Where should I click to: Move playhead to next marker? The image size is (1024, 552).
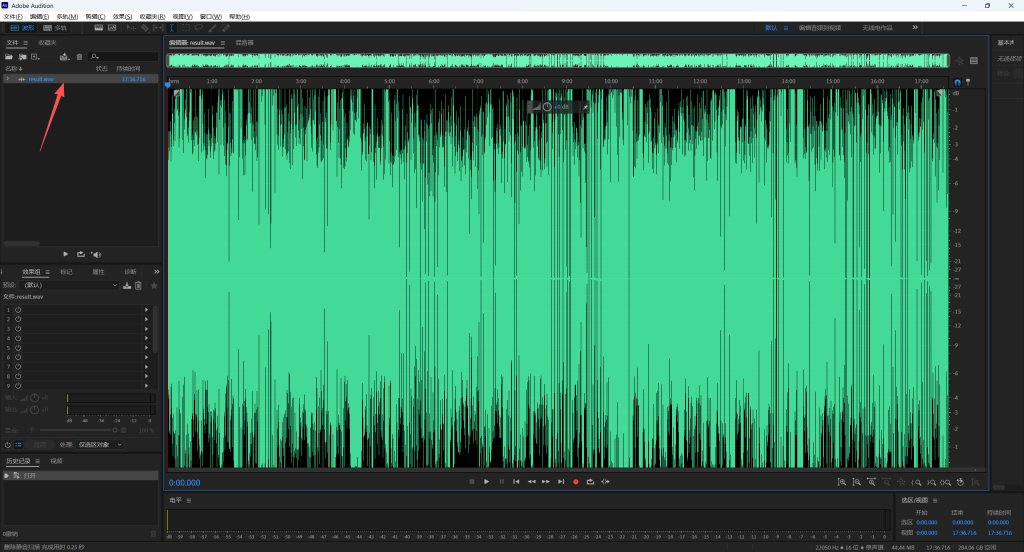click(x=561, y=482)
